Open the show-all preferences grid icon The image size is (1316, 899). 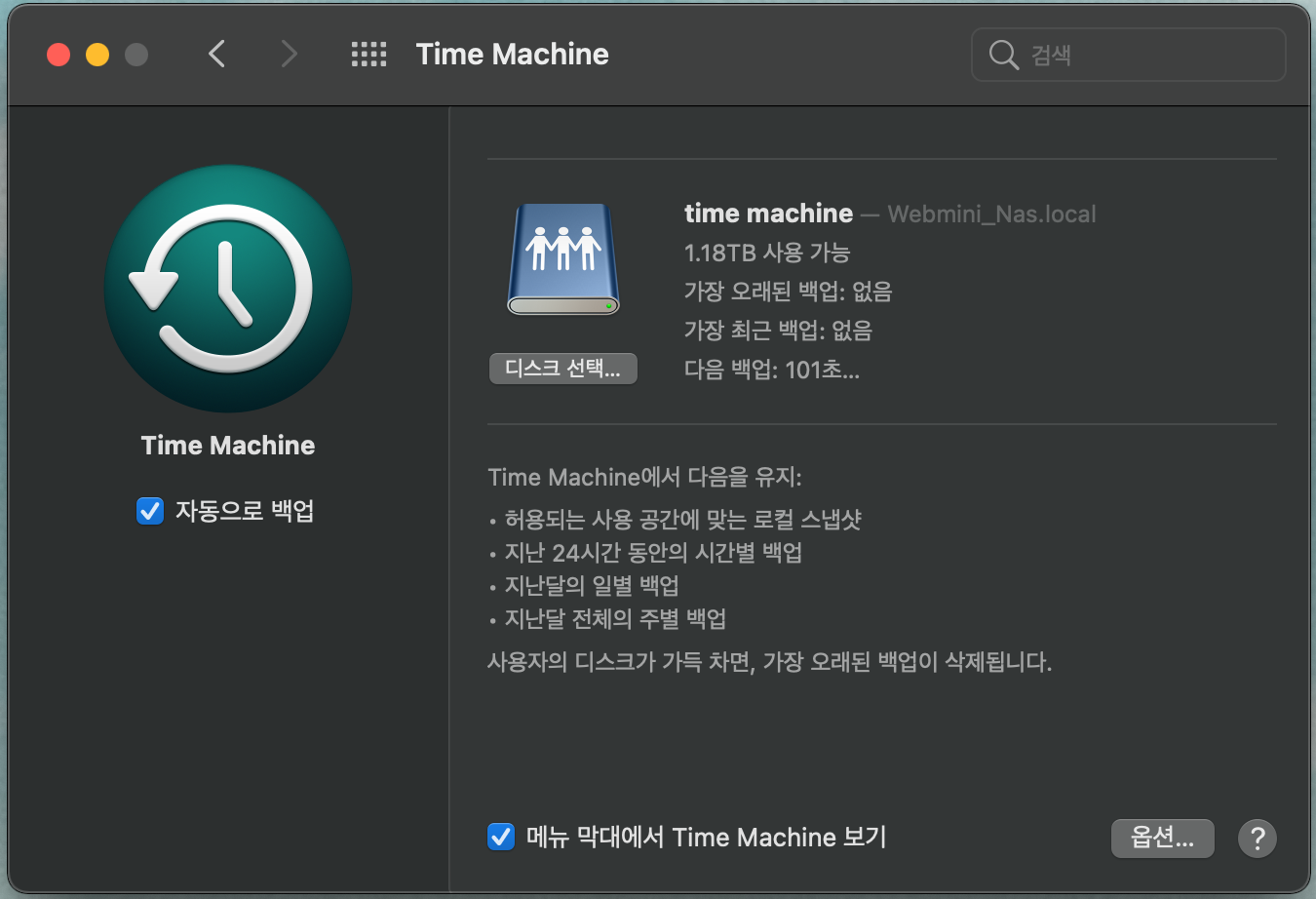point(368,54)
